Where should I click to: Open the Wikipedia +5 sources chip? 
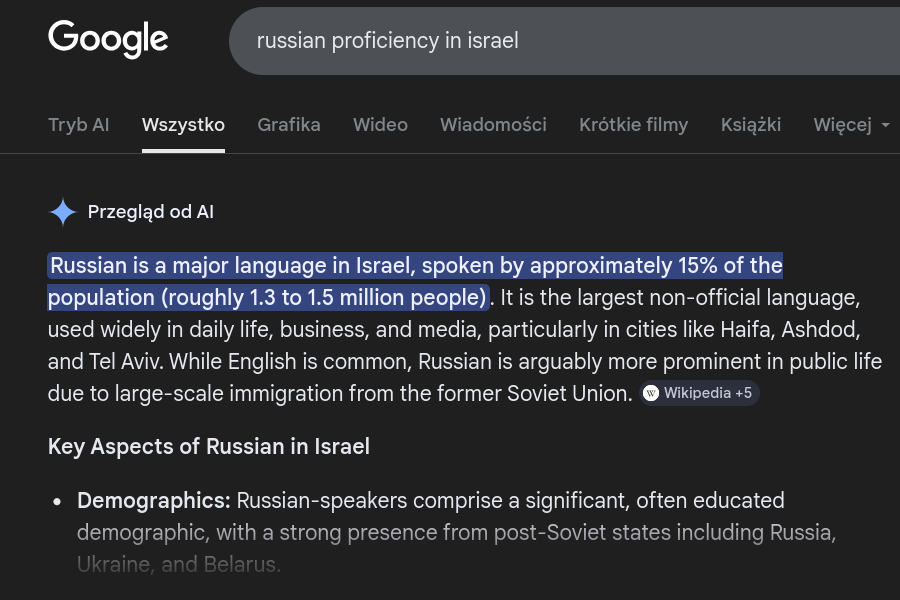tap(699, 393)
